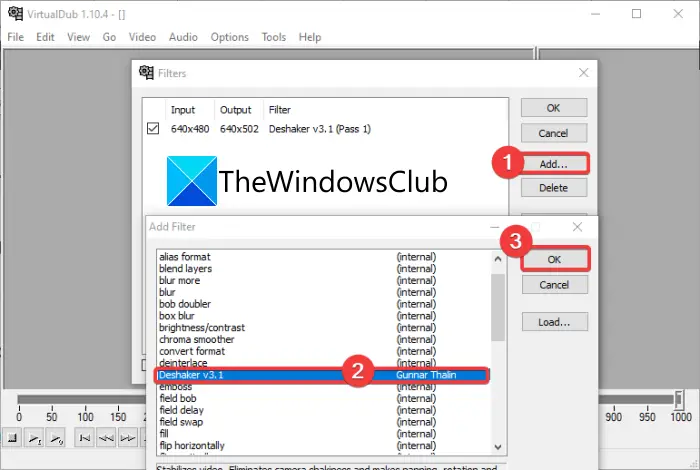Viewport: 700px width, 470px height.
Task: Start input playback preview
Action: pyautogui.click(x=34, y=437)
